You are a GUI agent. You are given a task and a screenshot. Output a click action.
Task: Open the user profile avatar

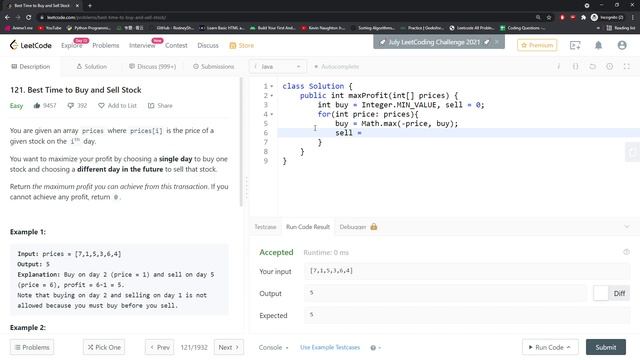tap(622, 45)
